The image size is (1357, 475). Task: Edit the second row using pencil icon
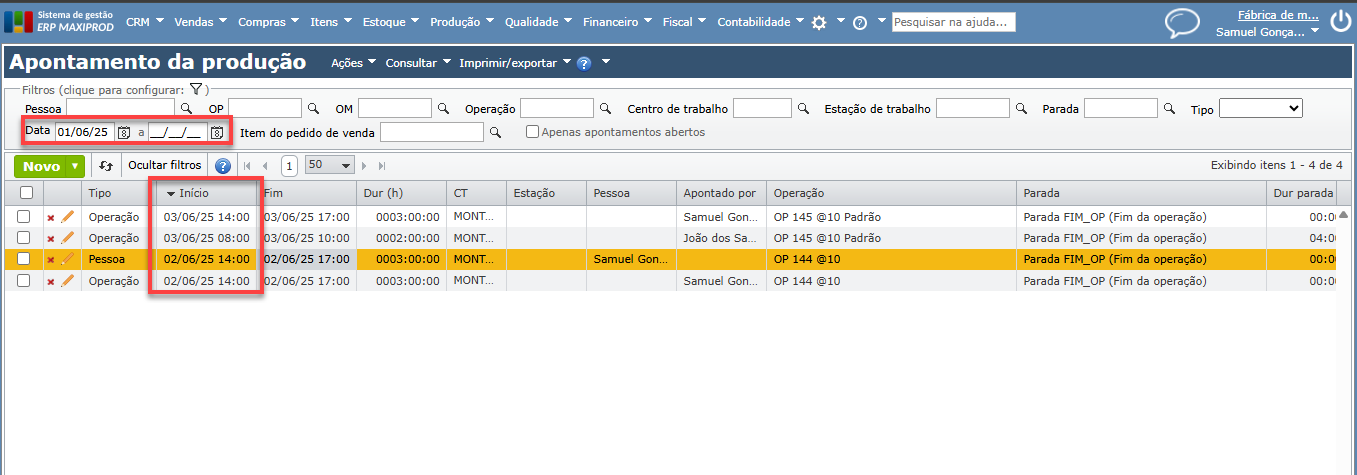tap(68, 238)
